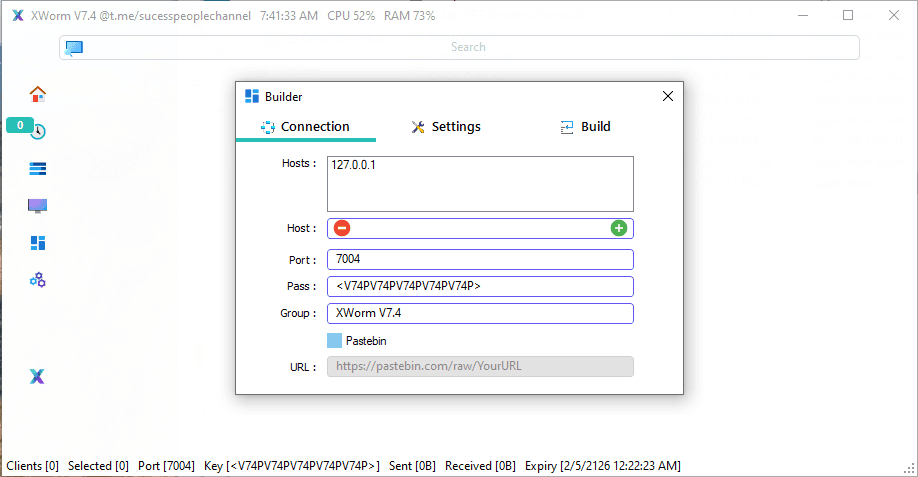Switch to the Connection tab

tap(306, 126)
